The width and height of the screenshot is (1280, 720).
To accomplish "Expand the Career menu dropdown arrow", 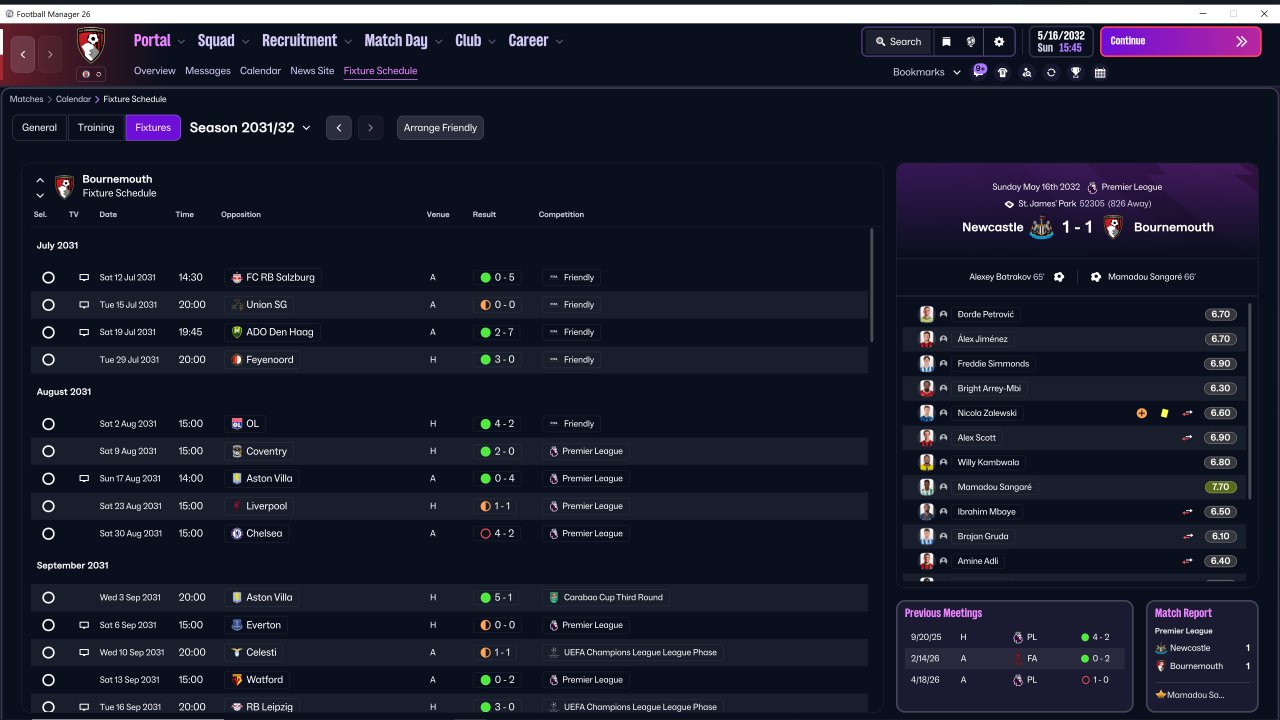I will [559, 42].
